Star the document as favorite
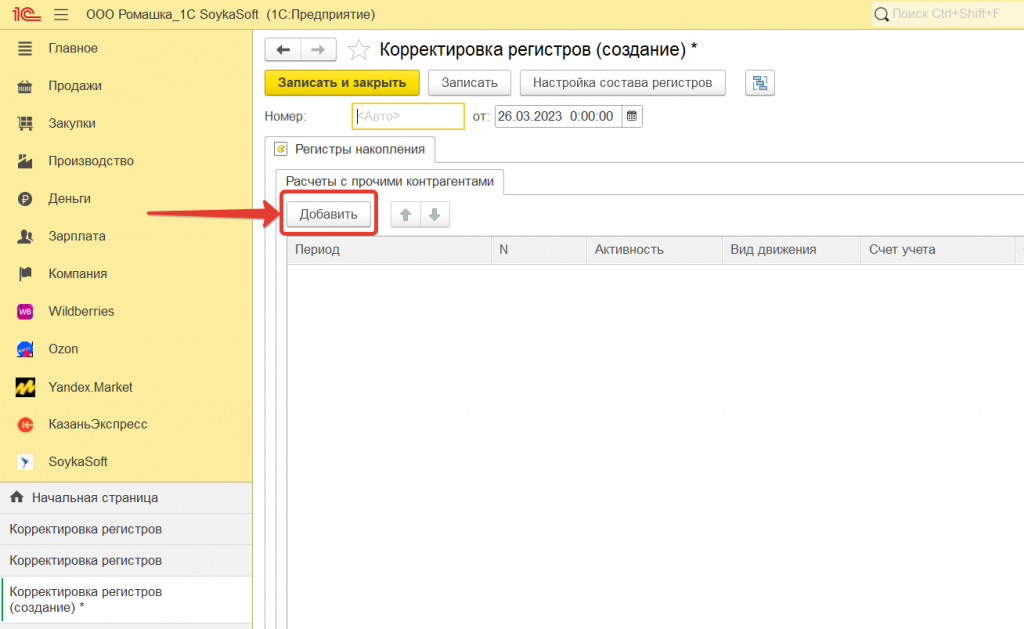 tap(358, 50)
